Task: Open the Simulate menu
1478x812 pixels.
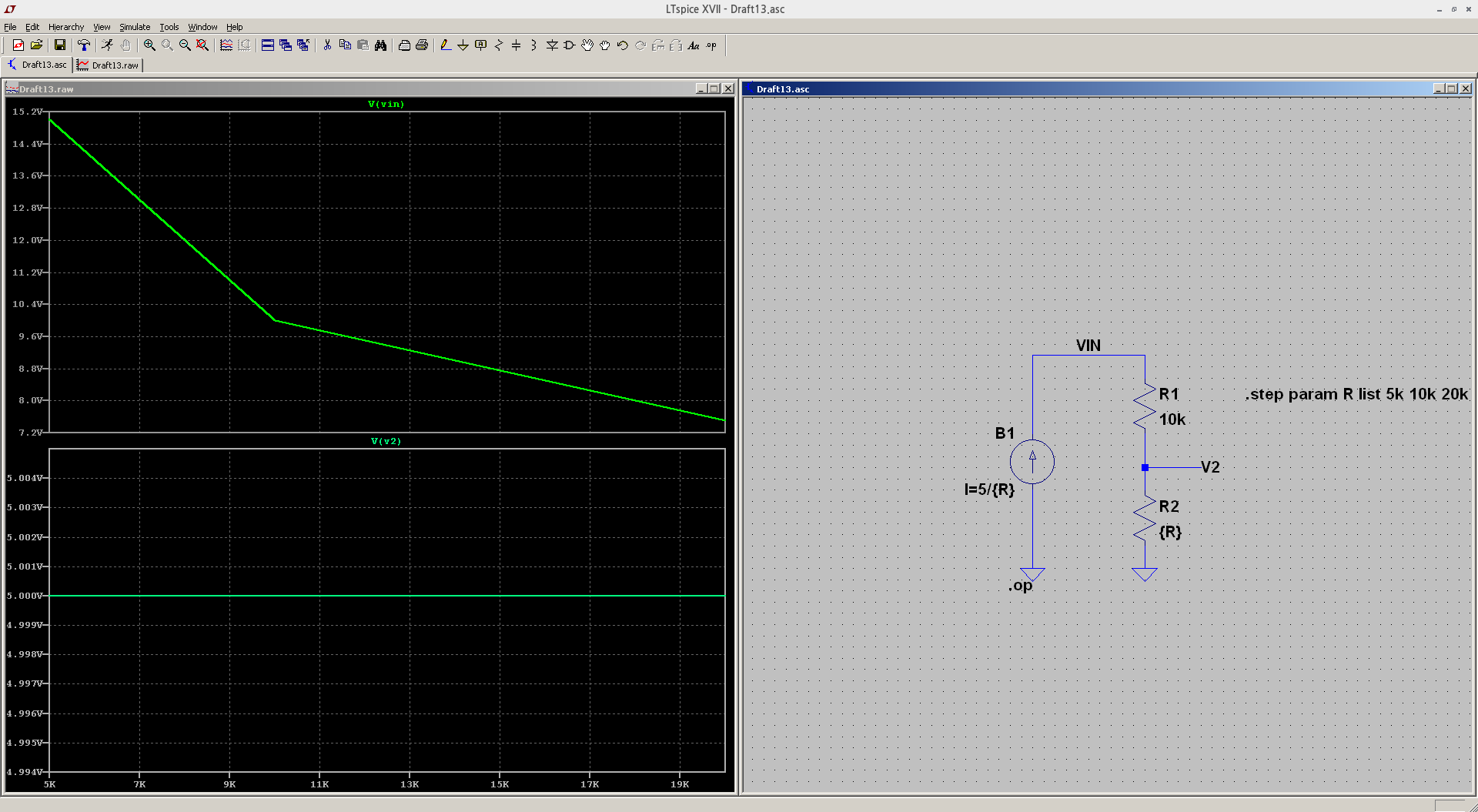Action: pos(135,27)
